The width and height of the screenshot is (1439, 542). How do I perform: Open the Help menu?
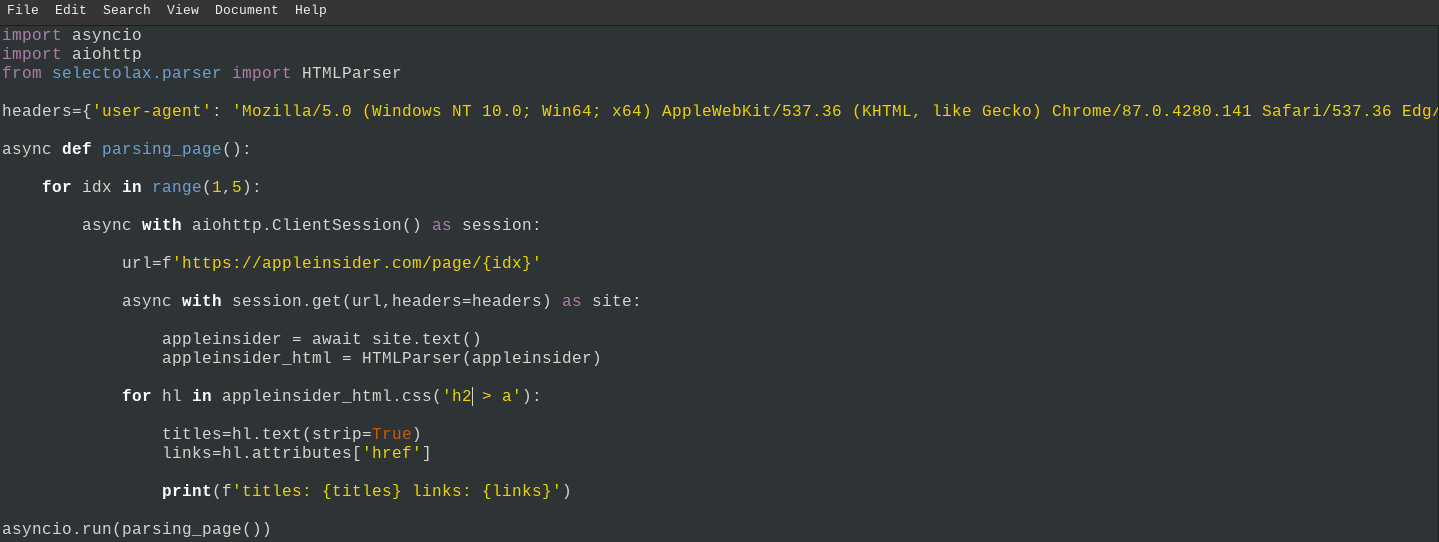311,10
